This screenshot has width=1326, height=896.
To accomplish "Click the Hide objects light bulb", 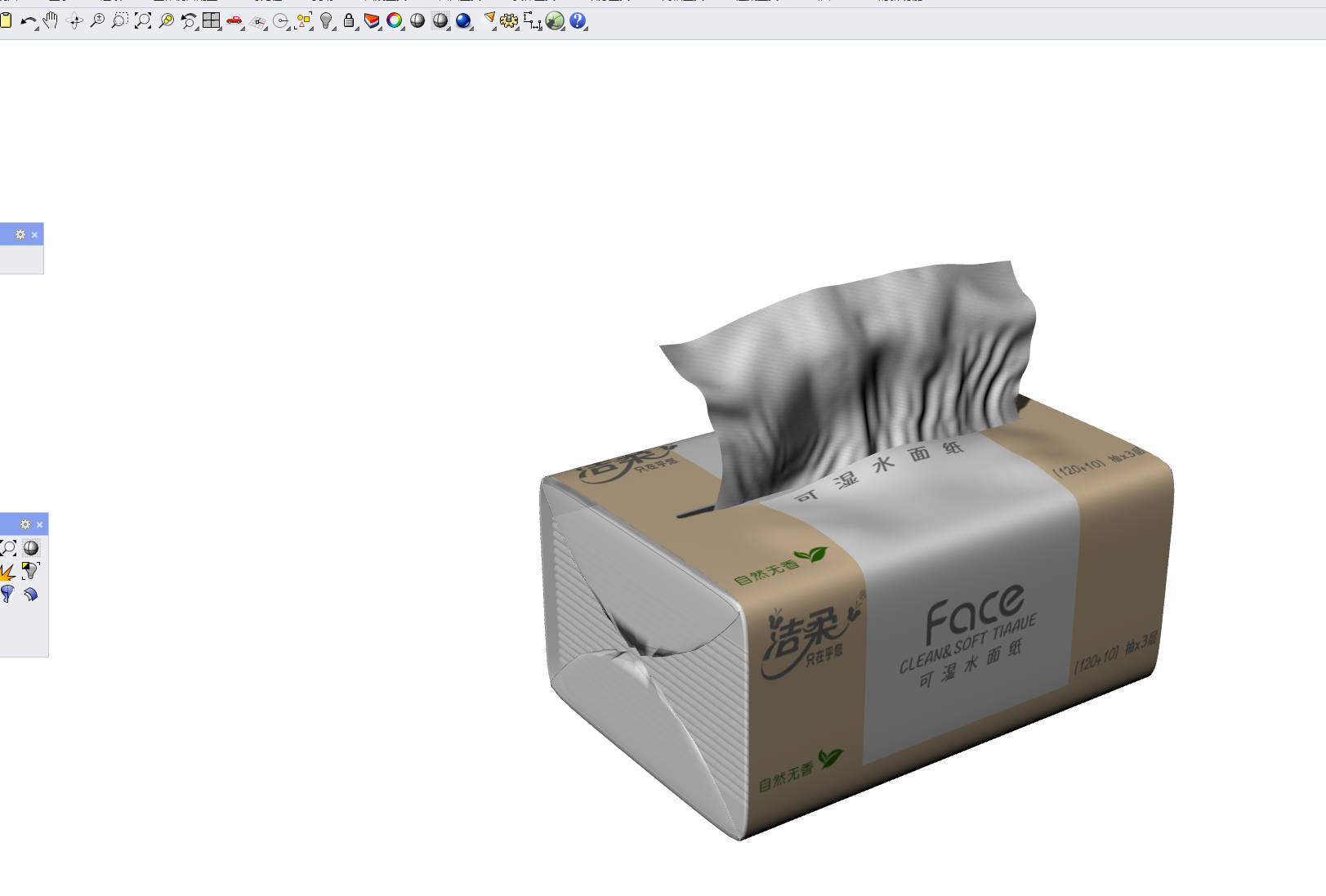I will click(x=327, y=20).
